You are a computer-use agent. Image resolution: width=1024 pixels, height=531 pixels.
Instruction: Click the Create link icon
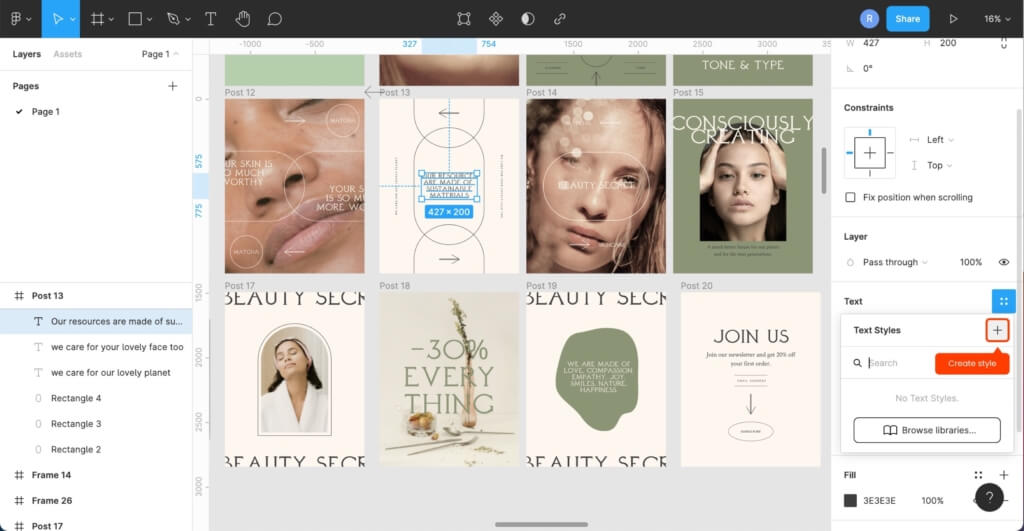point(560,19)
